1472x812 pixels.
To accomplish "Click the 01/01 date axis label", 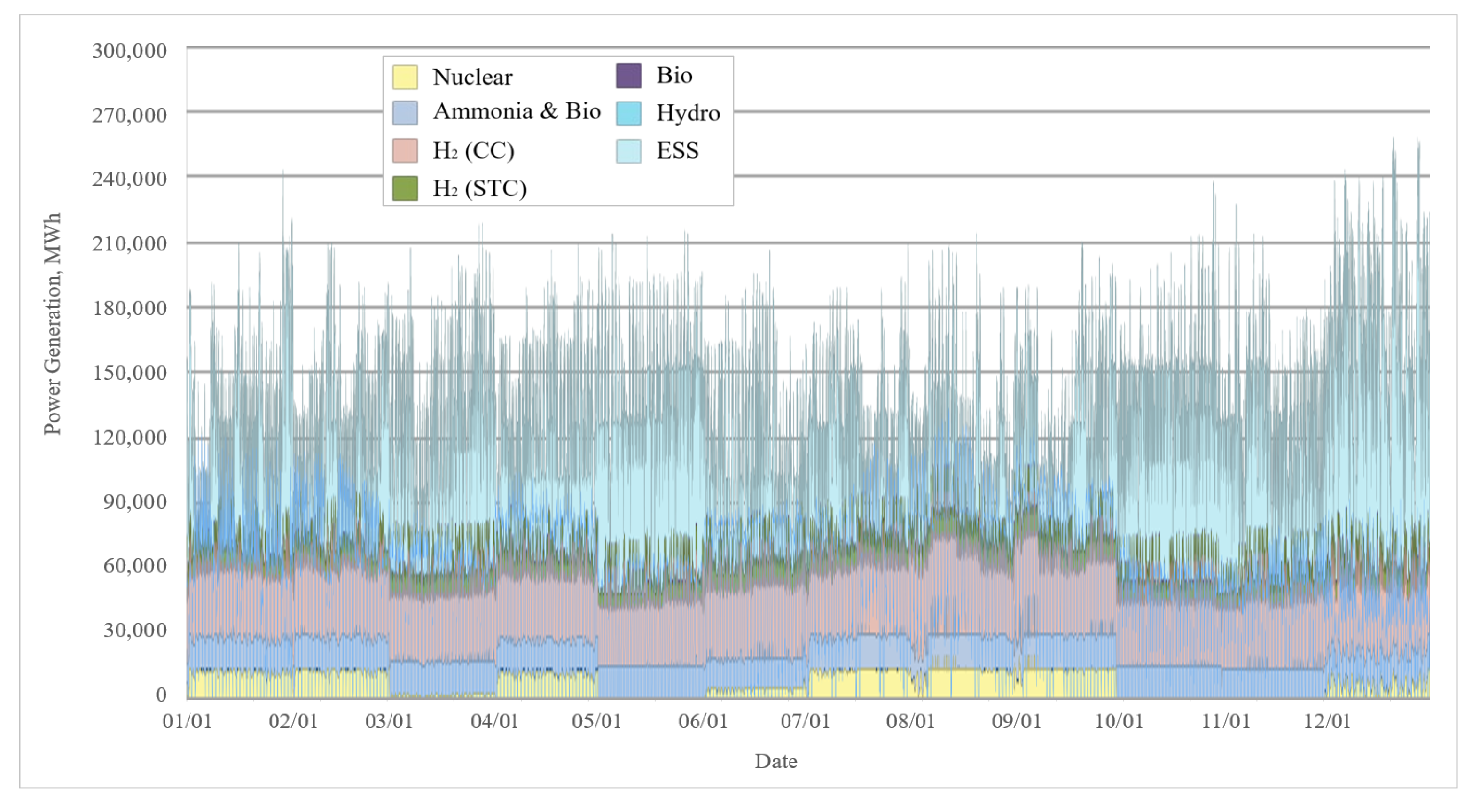I will pos(188,721).
